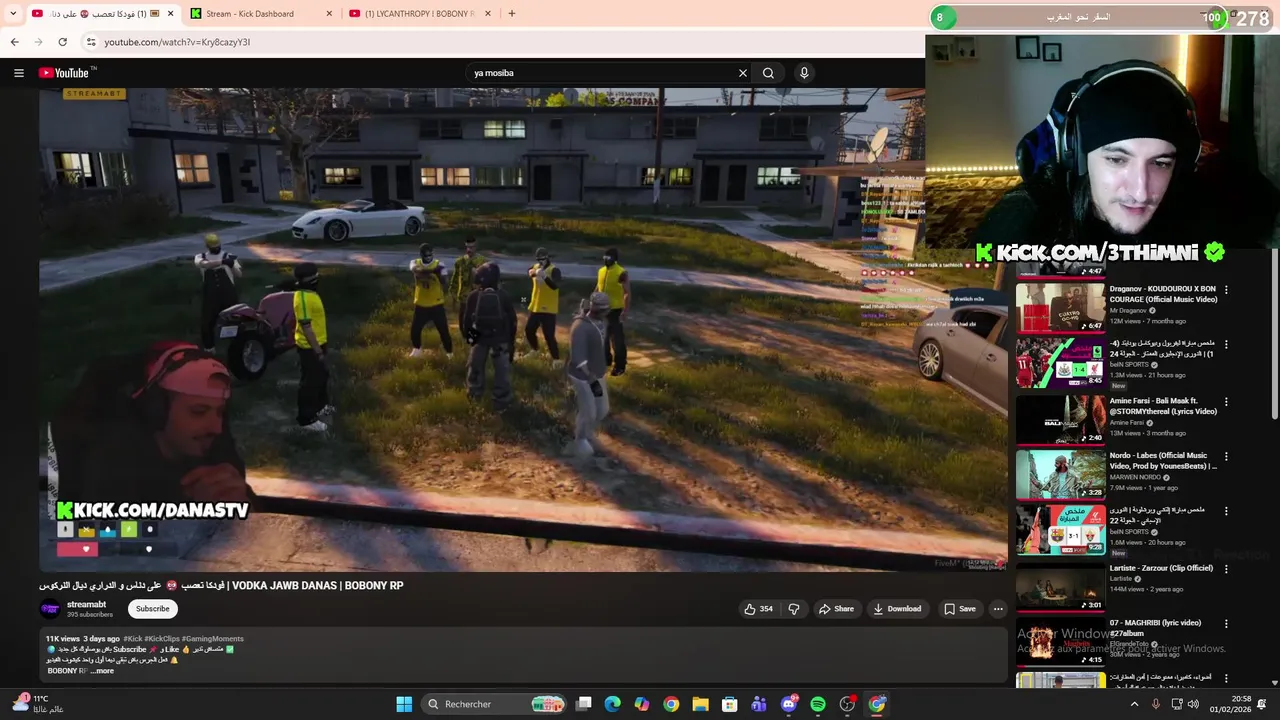This screenshot has height=720, width=1280.
Task: Expand the tab search dropdown arrow
Action: 13,14
